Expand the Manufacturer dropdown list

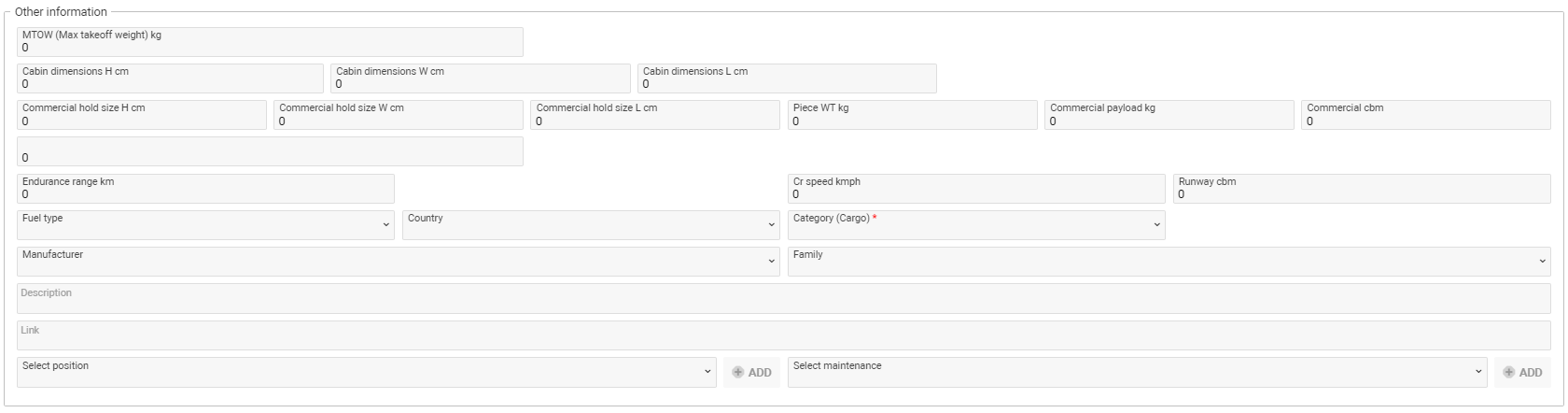(x=398, y=262)
